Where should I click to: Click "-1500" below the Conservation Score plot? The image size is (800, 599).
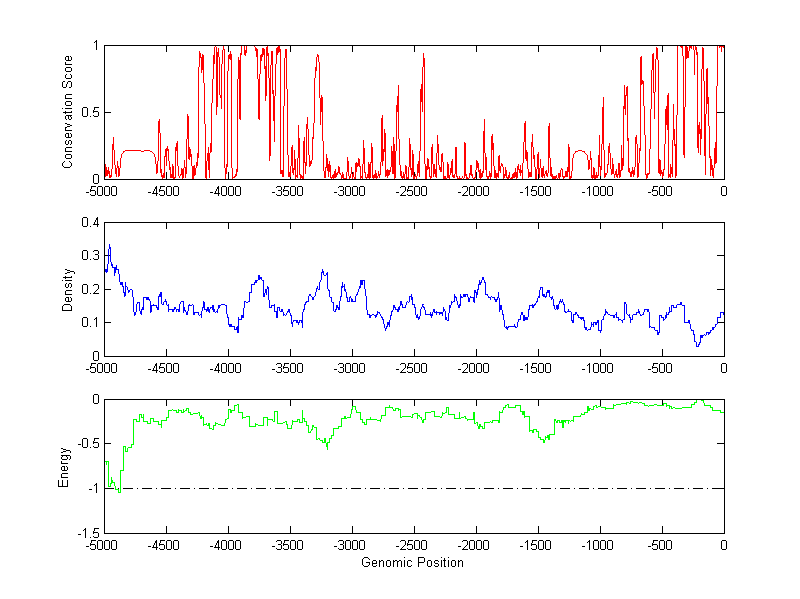click(x=536, y=191)
